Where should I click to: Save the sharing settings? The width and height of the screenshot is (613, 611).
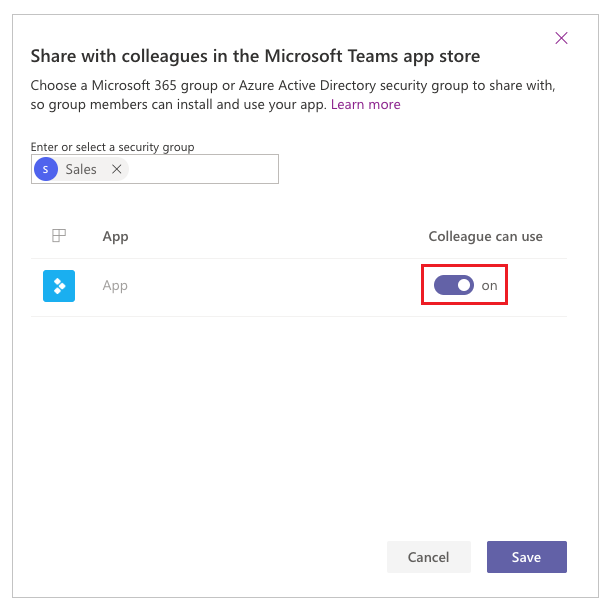[527, 557]
